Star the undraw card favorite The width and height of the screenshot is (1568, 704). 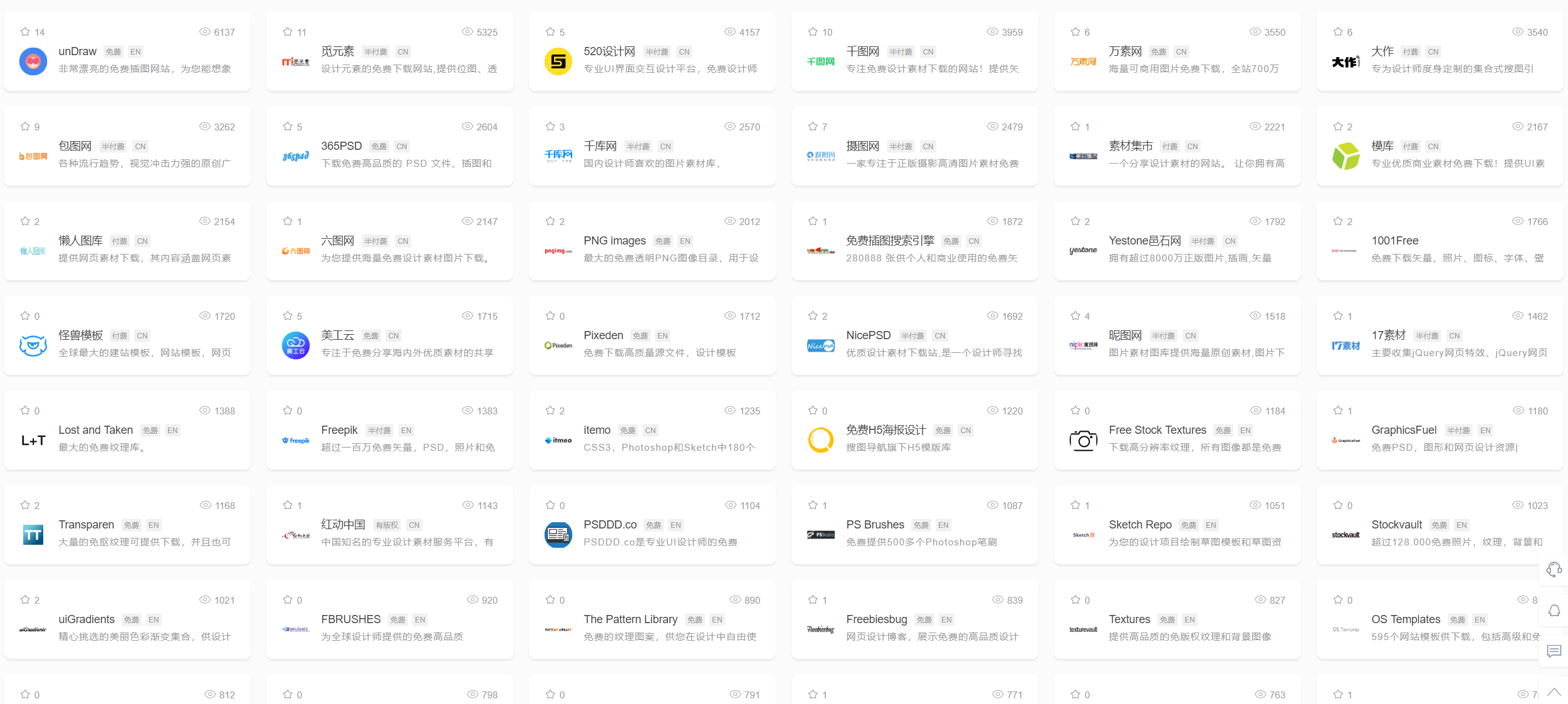[25, 31]
